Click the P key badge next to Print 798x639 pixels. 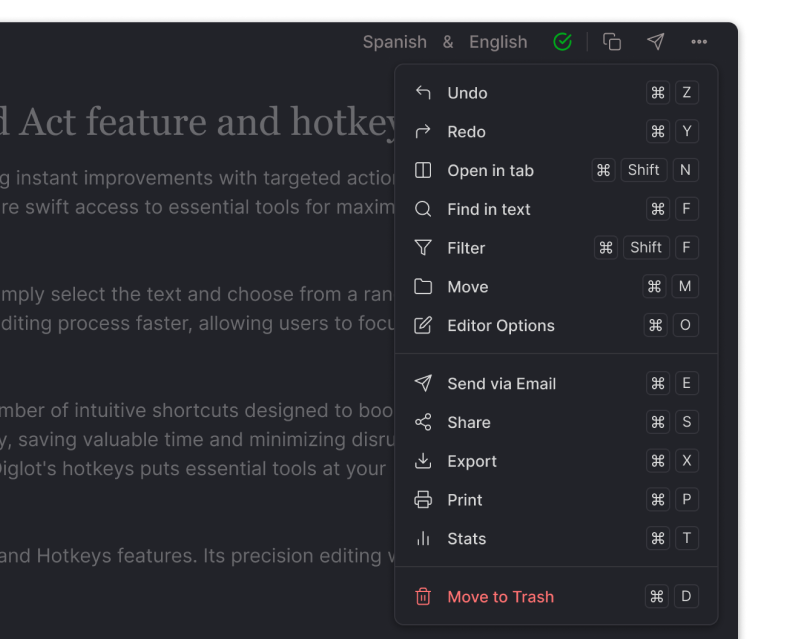pos(687,500)
